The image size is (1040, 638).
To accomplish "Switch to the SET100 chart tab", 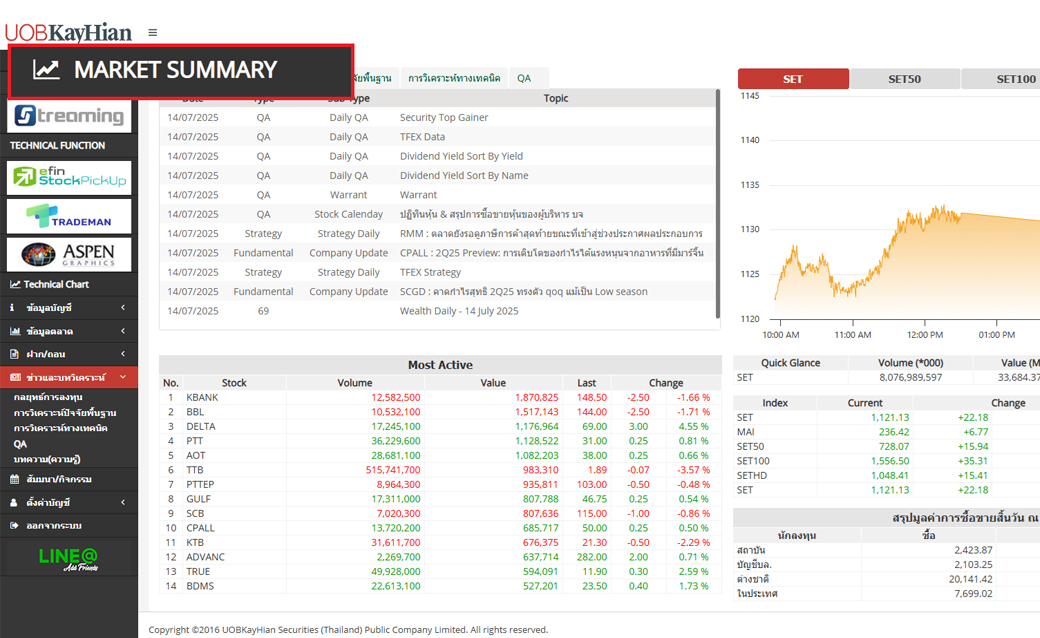I will (x=1001, y=79).
